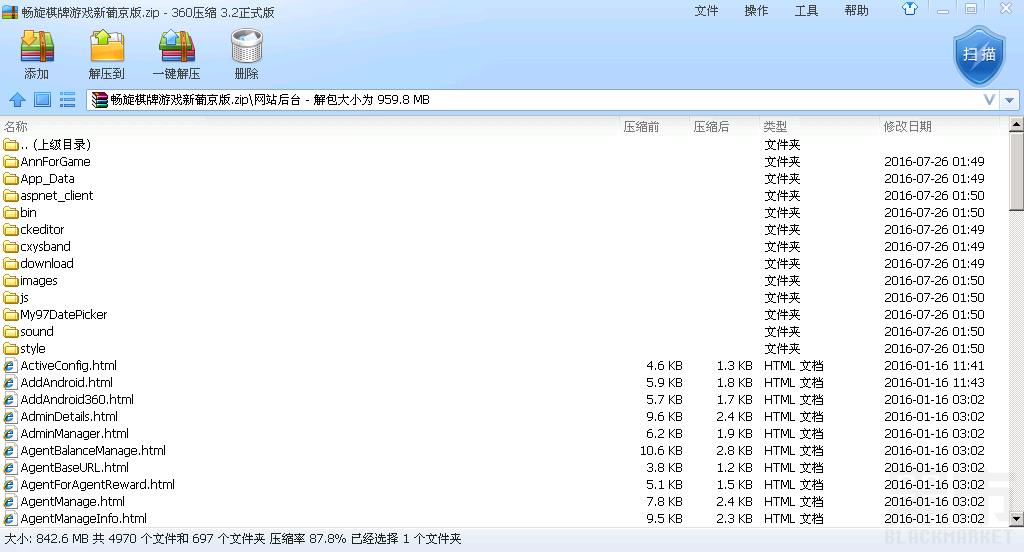Start a scan with the 扫描 shield
This screenshot has width=1024, height=552.
[x=978, y=56]
